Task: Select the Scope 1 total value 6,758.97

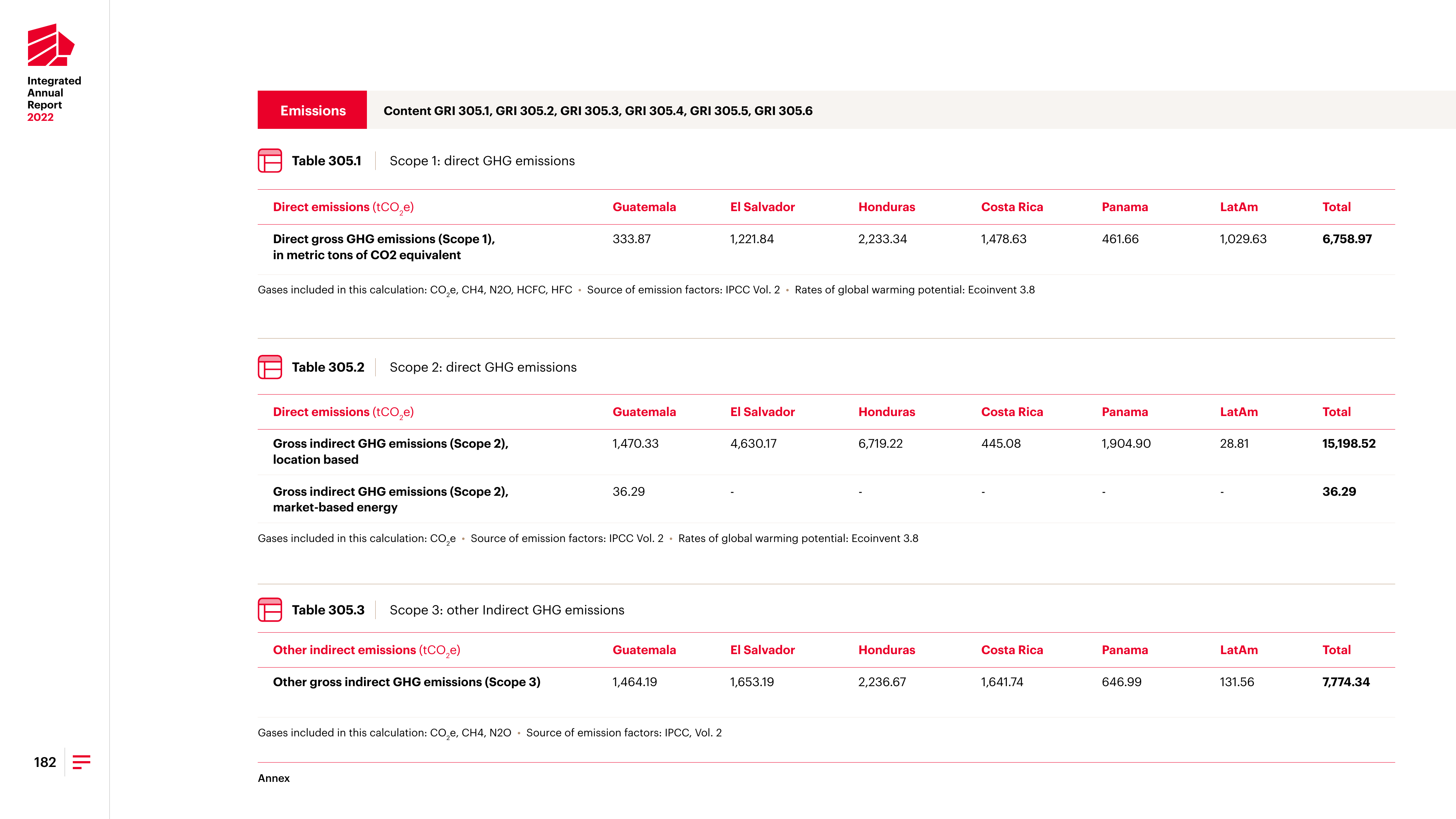Action: 1346,239
